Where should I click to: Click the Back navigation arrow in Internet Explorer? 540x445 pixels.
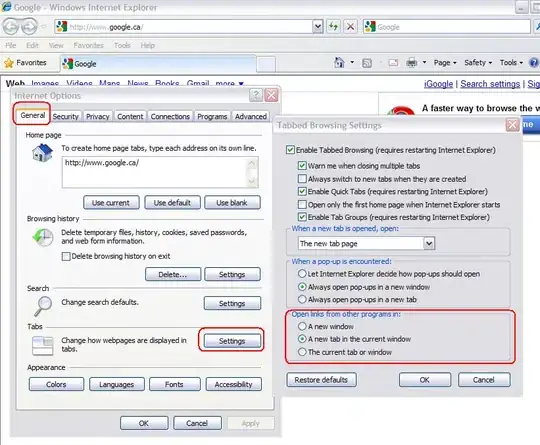click(x=11, y=27)
